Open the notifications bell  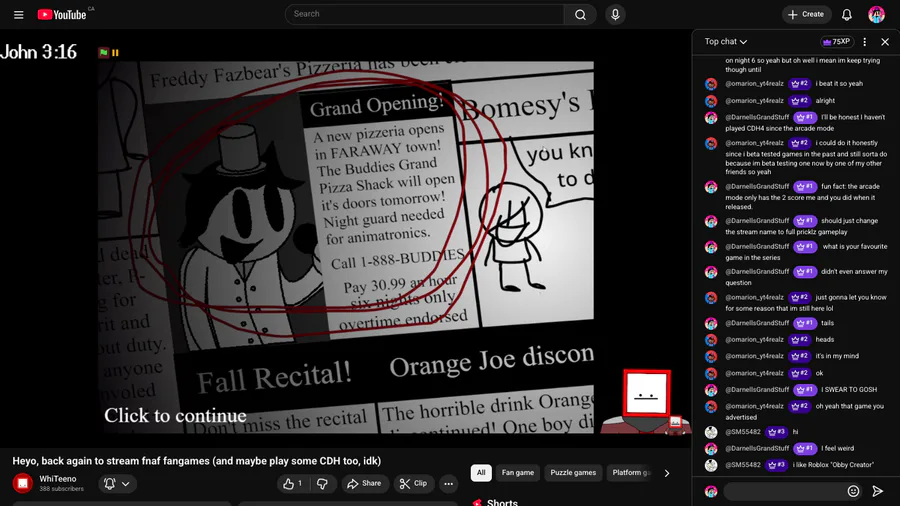847,15
